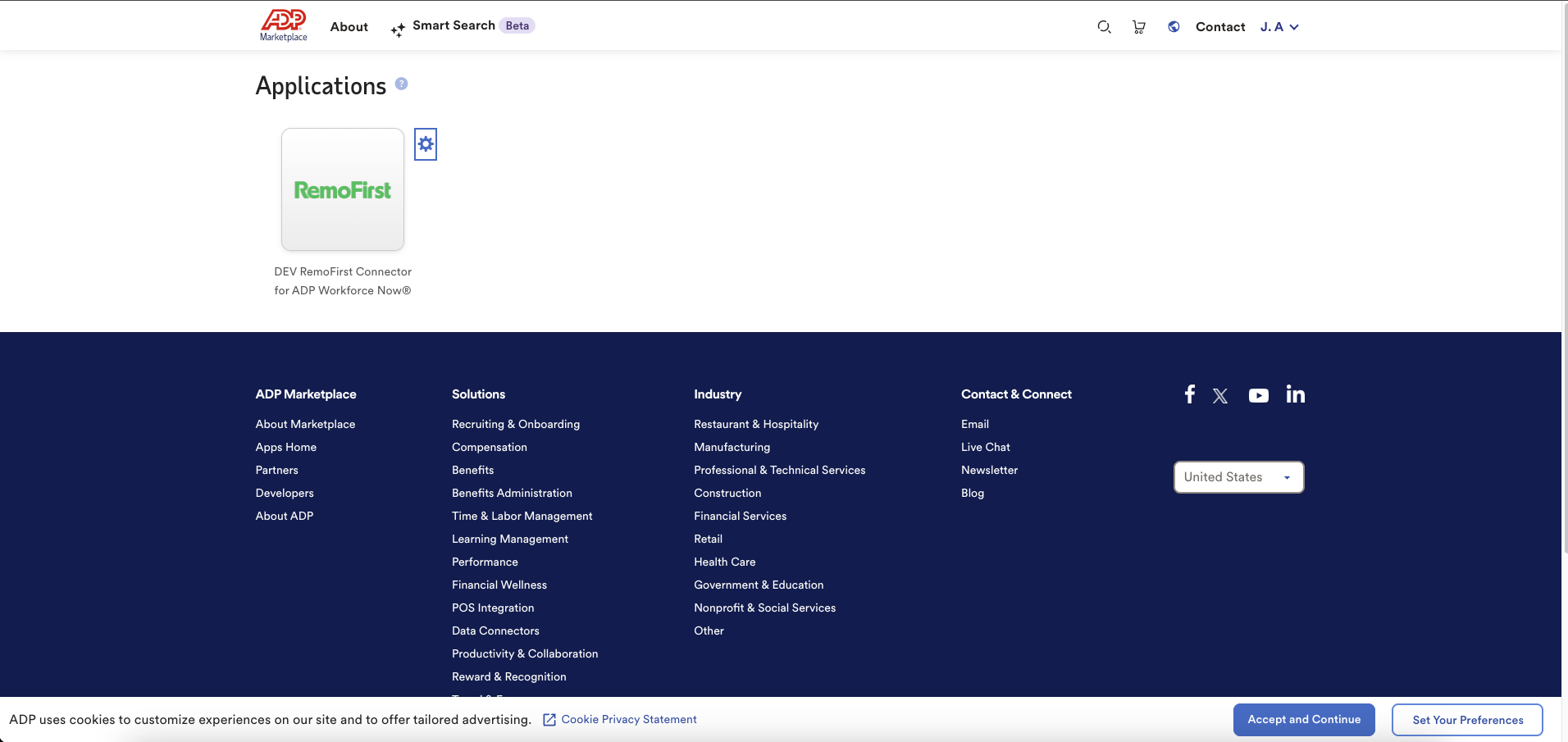Open RemoFirst app gear settings

[x=426, y=144]
